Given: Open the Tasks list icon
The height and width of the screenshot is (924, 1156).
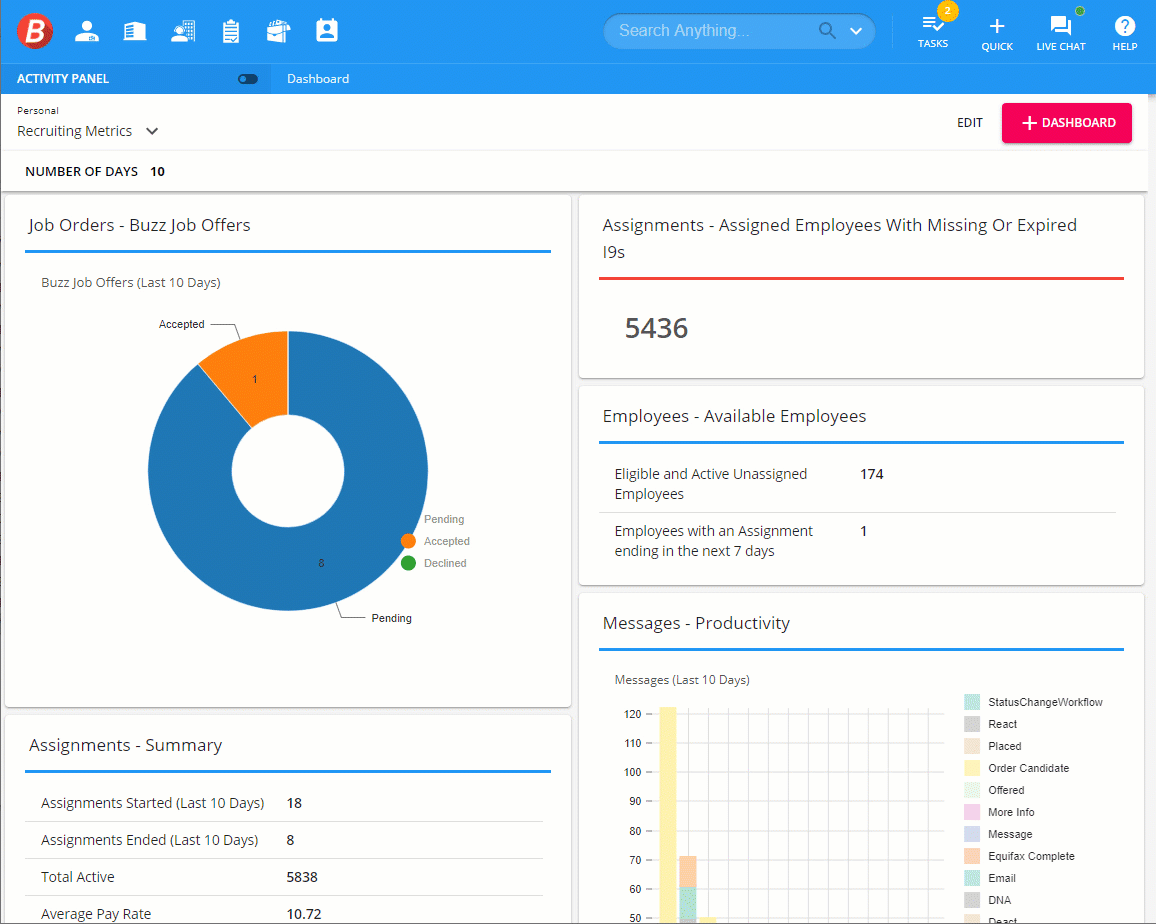Looking at the screenshot, I should 933,31.
